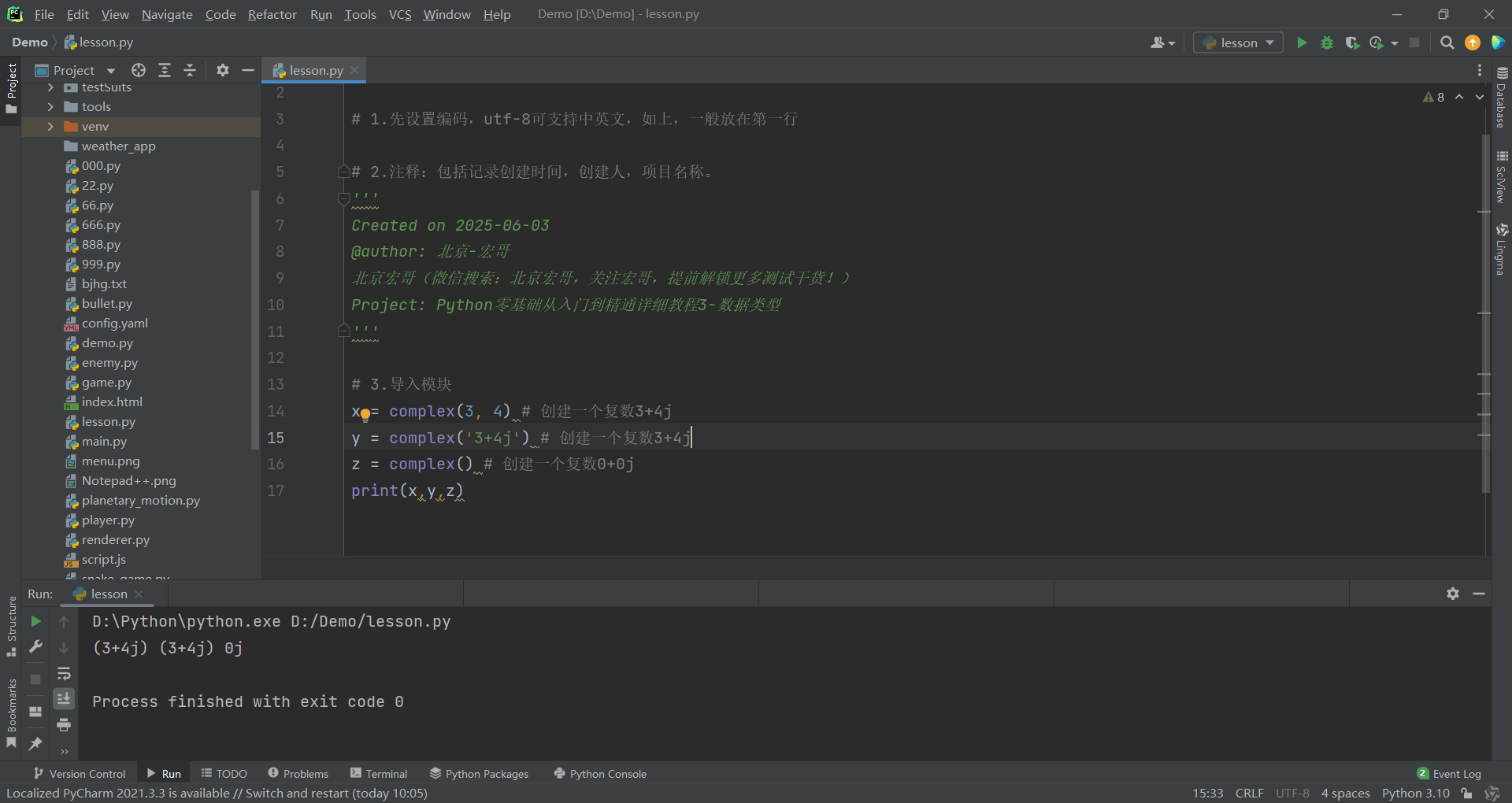Image resolution: width=1512 pixels, height=803 pixels.
Task: Run the lesson configuration with green play button
Action: pos(1302,43)
